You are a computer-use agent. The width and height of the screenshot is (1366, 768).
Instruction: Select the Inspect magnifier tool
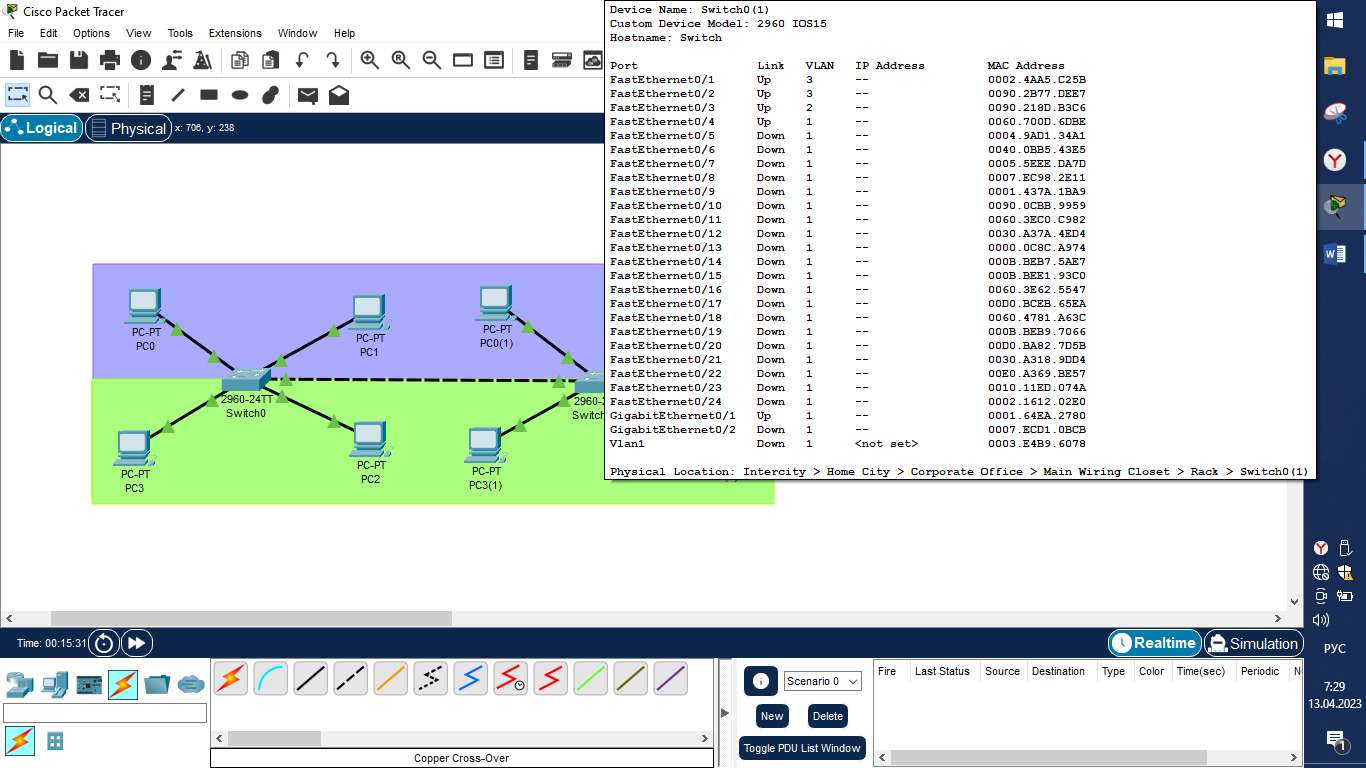[48, 95]
